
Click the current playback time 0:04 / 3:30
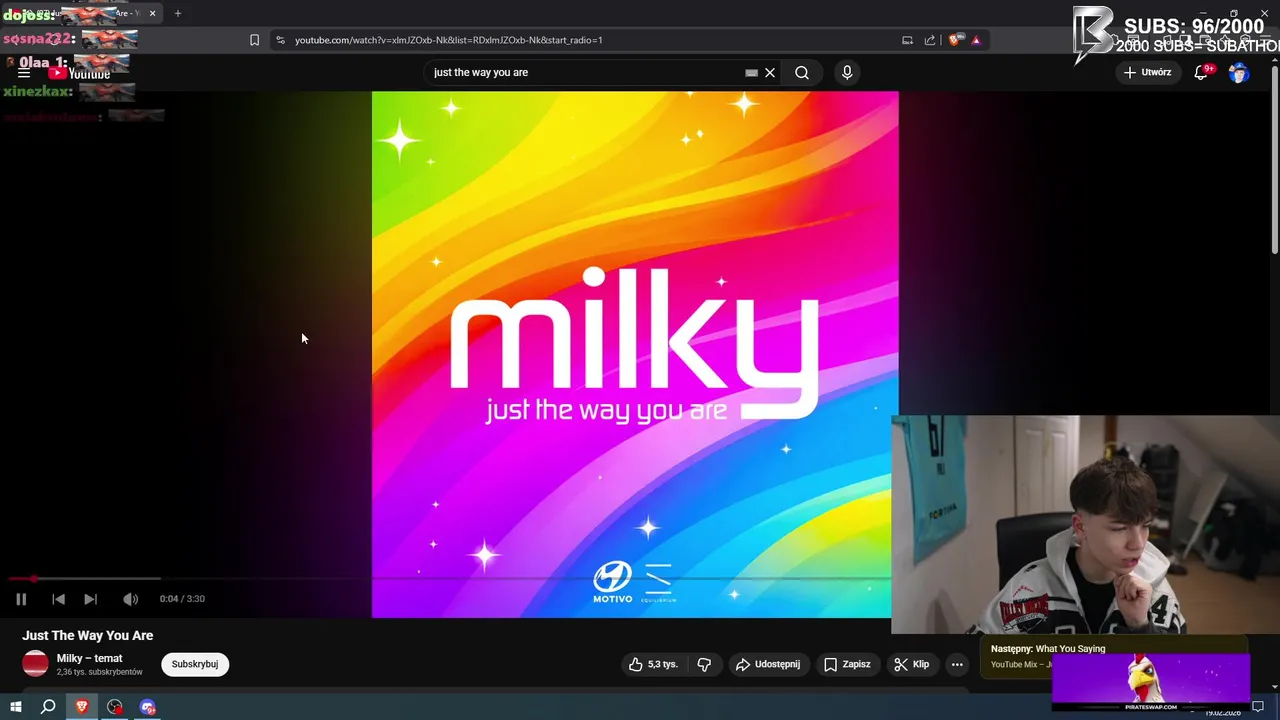pos(182,599)
